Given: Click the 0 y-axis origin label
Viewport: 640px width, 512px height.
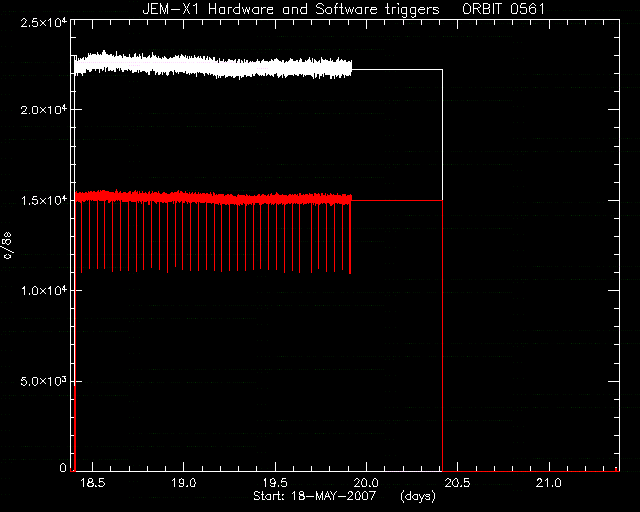Looking at the screenshot, I should [x=63, y=467].
